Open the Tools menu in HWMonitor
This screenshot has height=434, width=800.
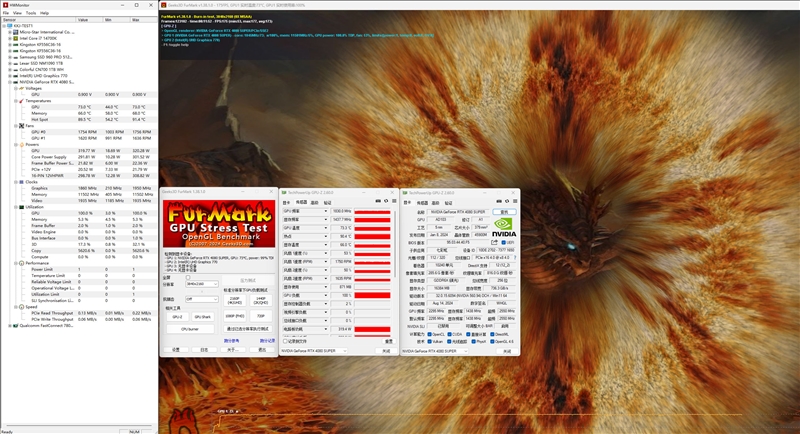click(x=31, y=13)
